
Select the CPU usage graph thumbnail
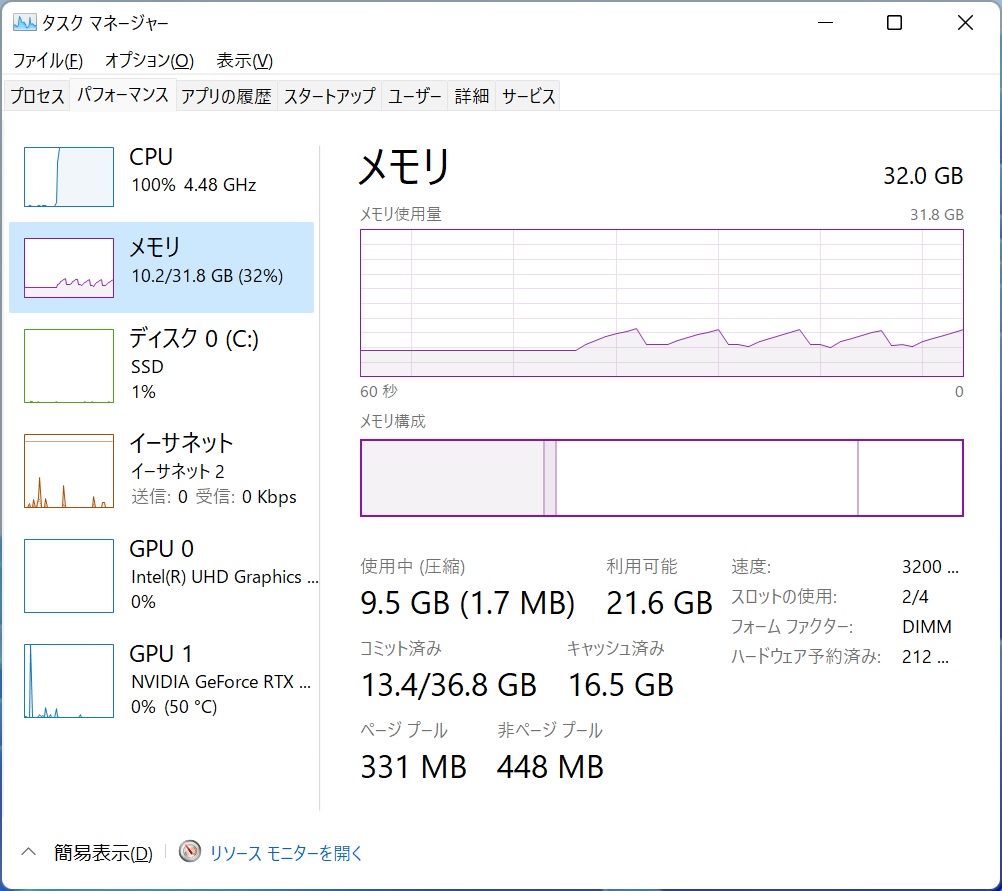(x=69, y=177)
